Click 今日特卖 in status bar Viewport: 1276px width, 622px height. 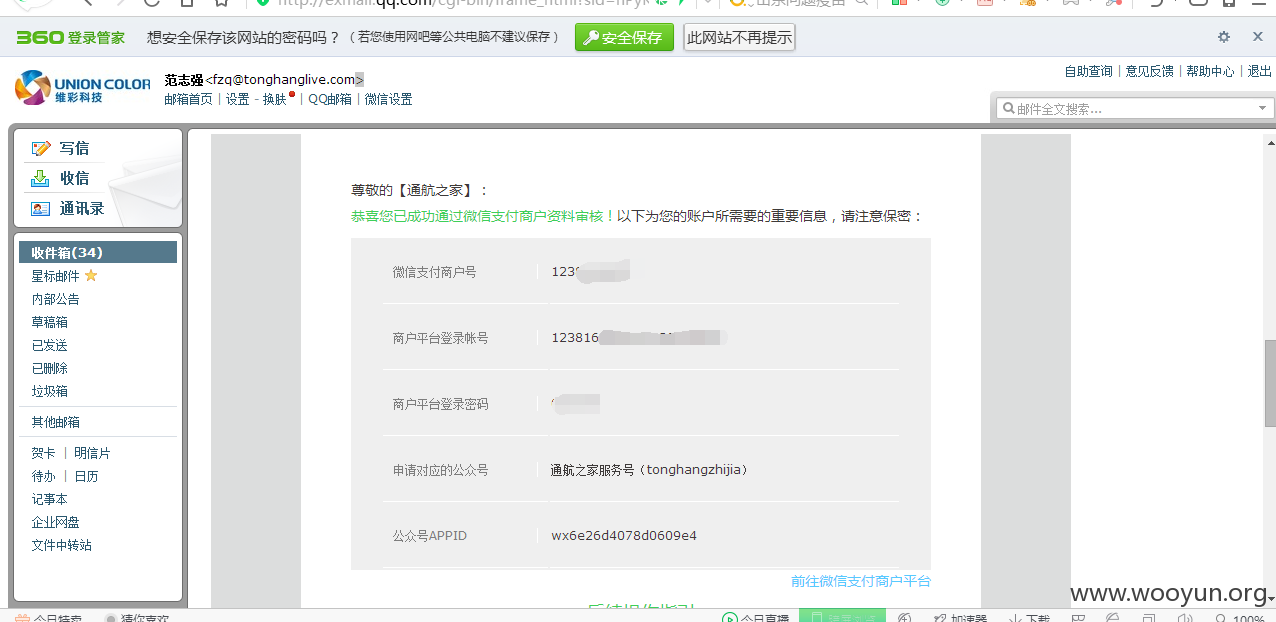tap(49, 618)
